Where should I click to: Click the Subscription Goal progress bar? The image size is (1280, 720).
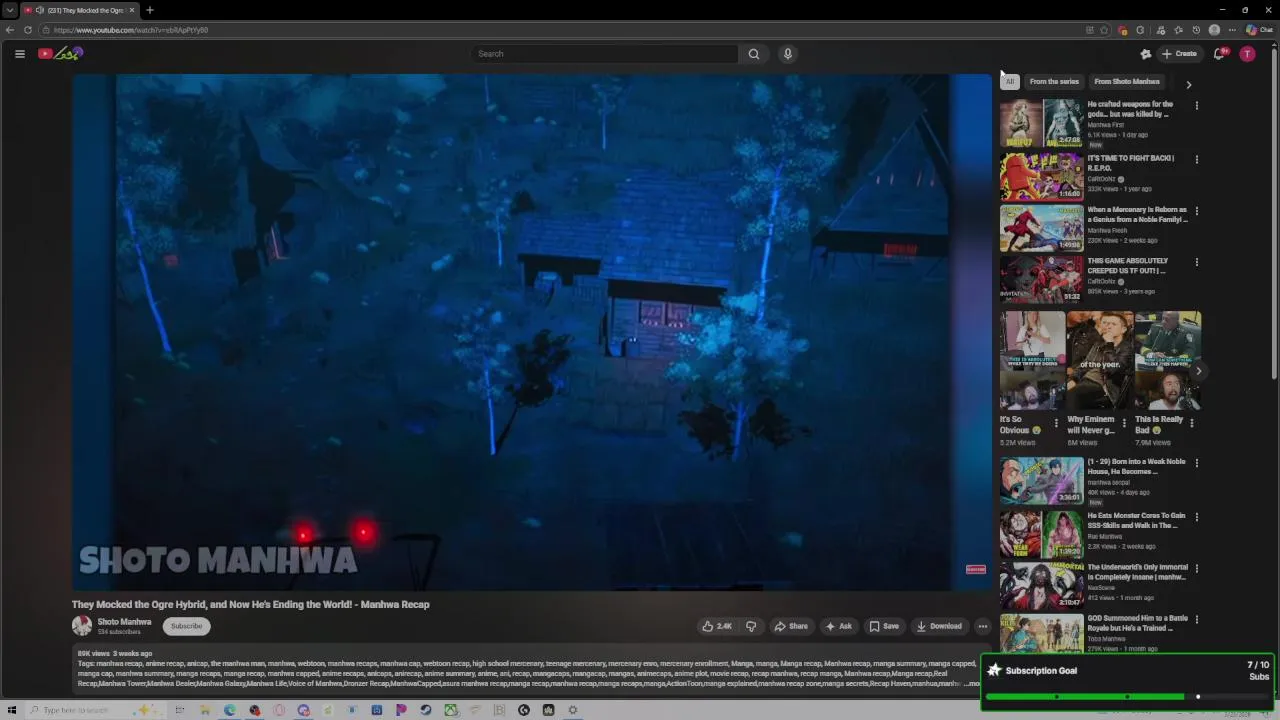point(1128,696)
